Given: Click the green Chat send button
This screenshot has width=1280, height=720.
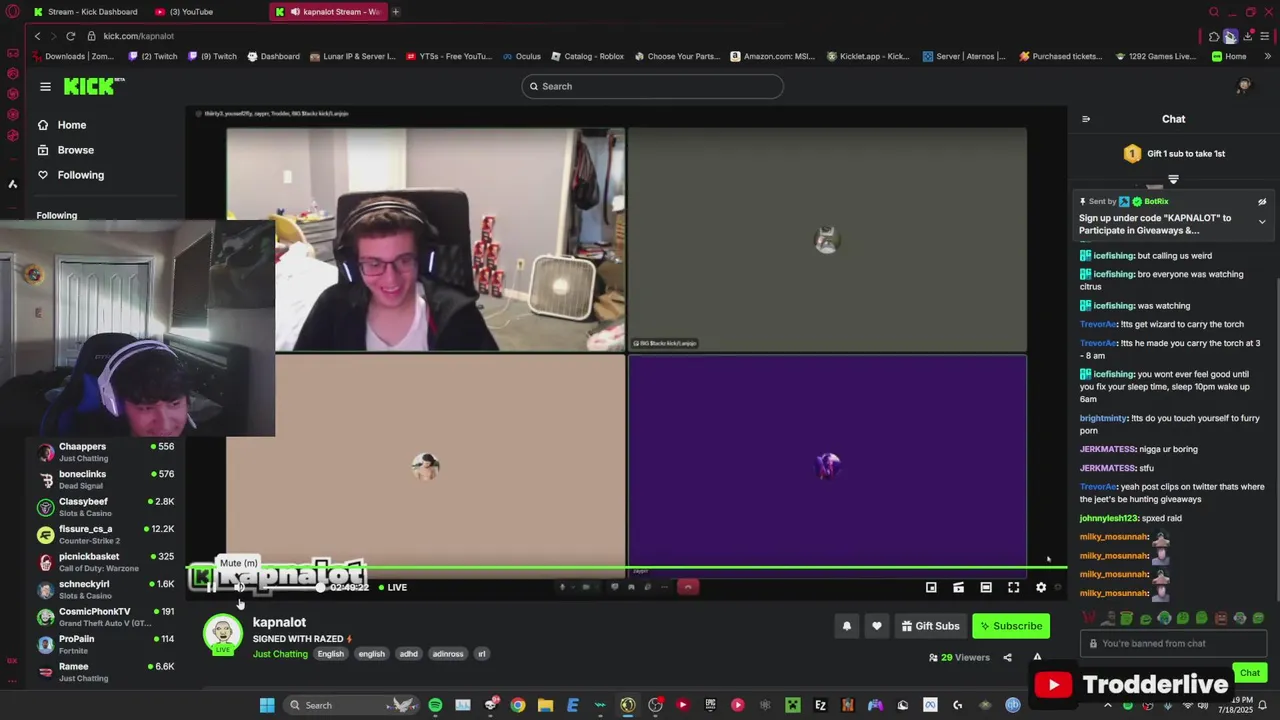Looking at the screenshot, I should [1250, 673].
